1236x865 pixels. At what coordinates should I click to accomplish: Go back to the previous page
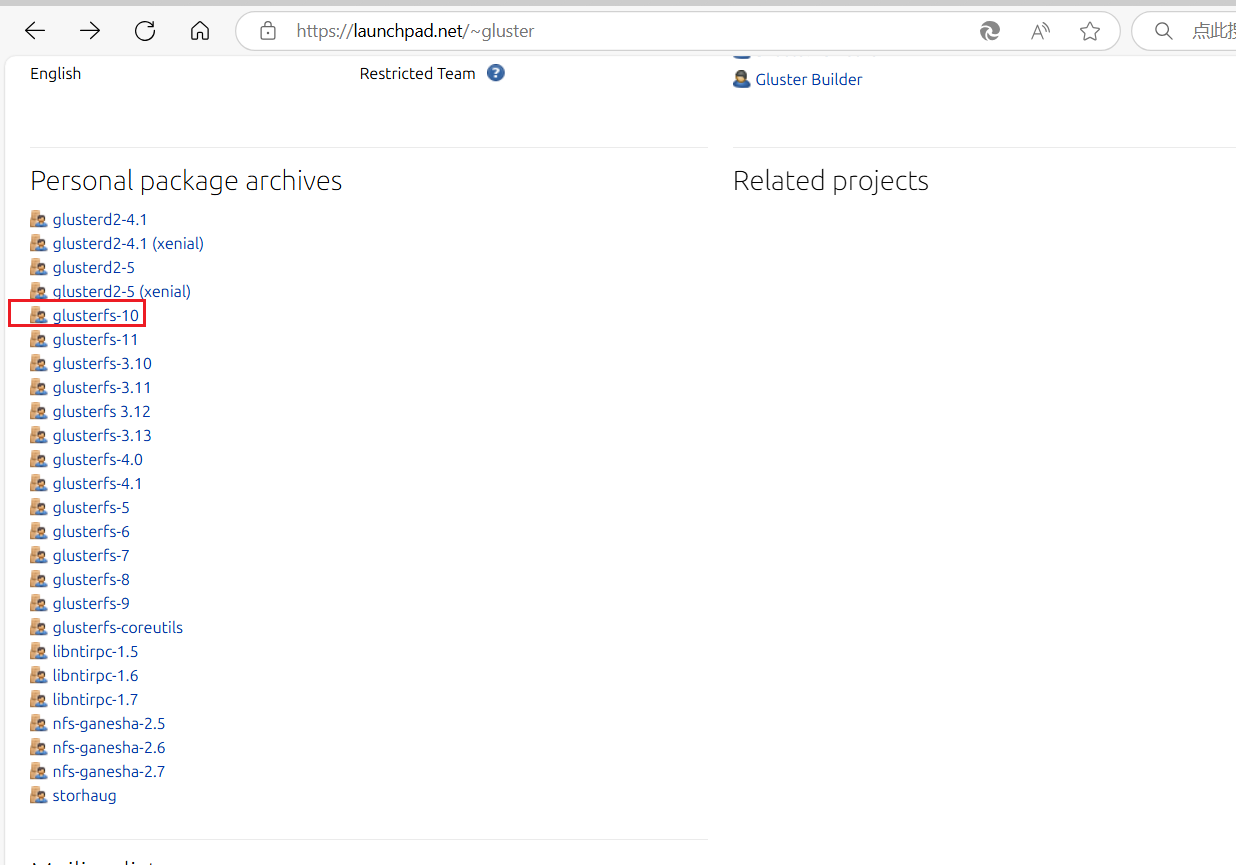35,31
